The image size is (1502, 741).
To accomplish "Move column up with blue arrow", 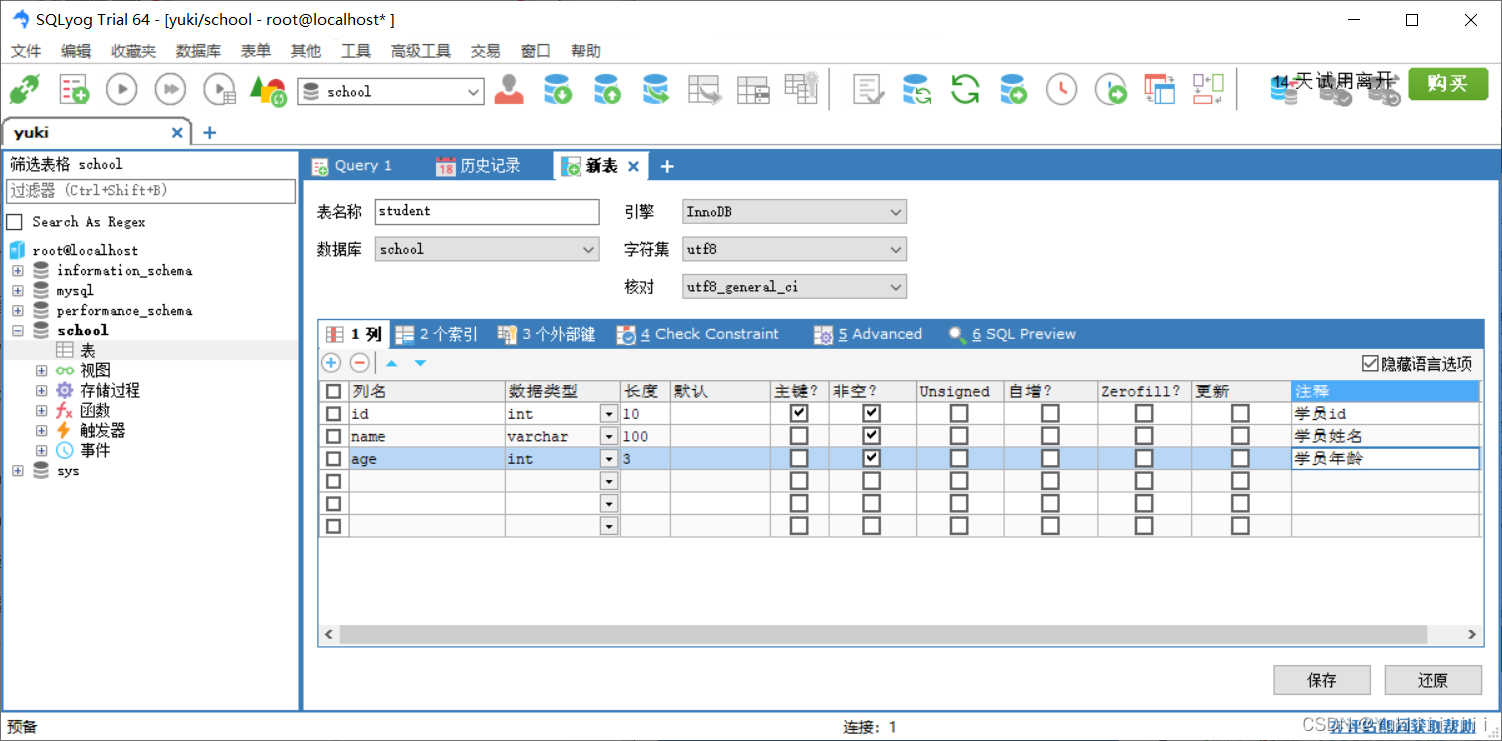I will tap(391, 363).
